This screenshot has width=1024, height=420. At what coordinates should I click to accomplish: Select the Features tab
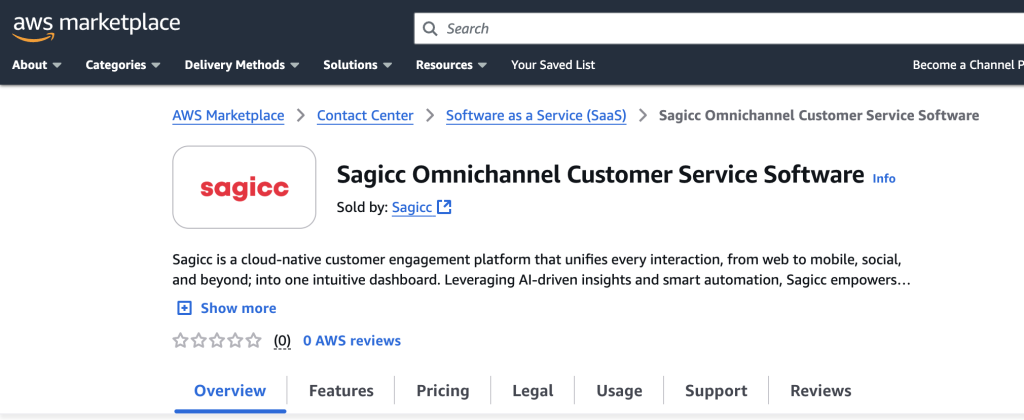click(341, 391)
